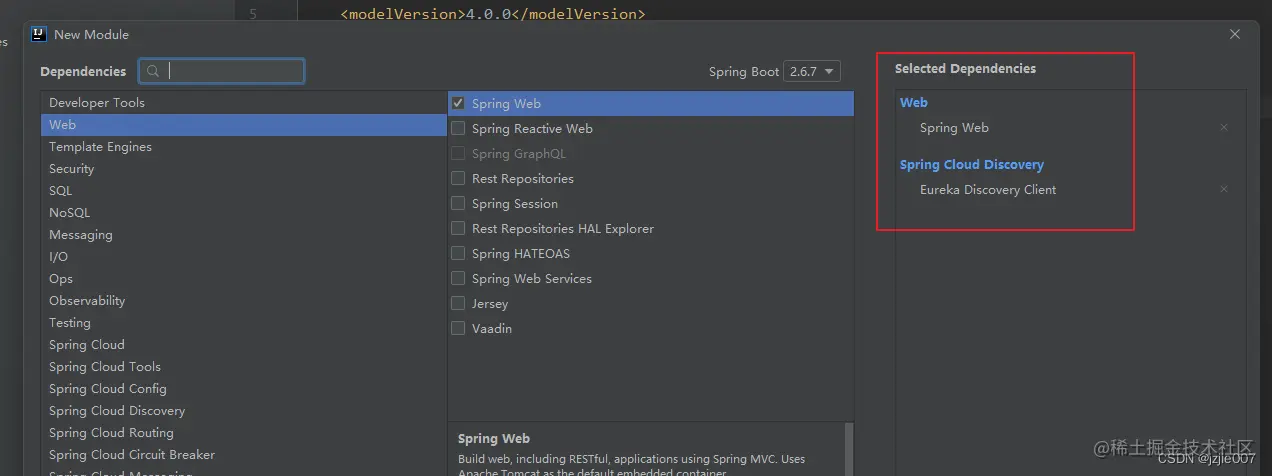Enable the Spring HATEOAS checkbox

click(458, 253)
